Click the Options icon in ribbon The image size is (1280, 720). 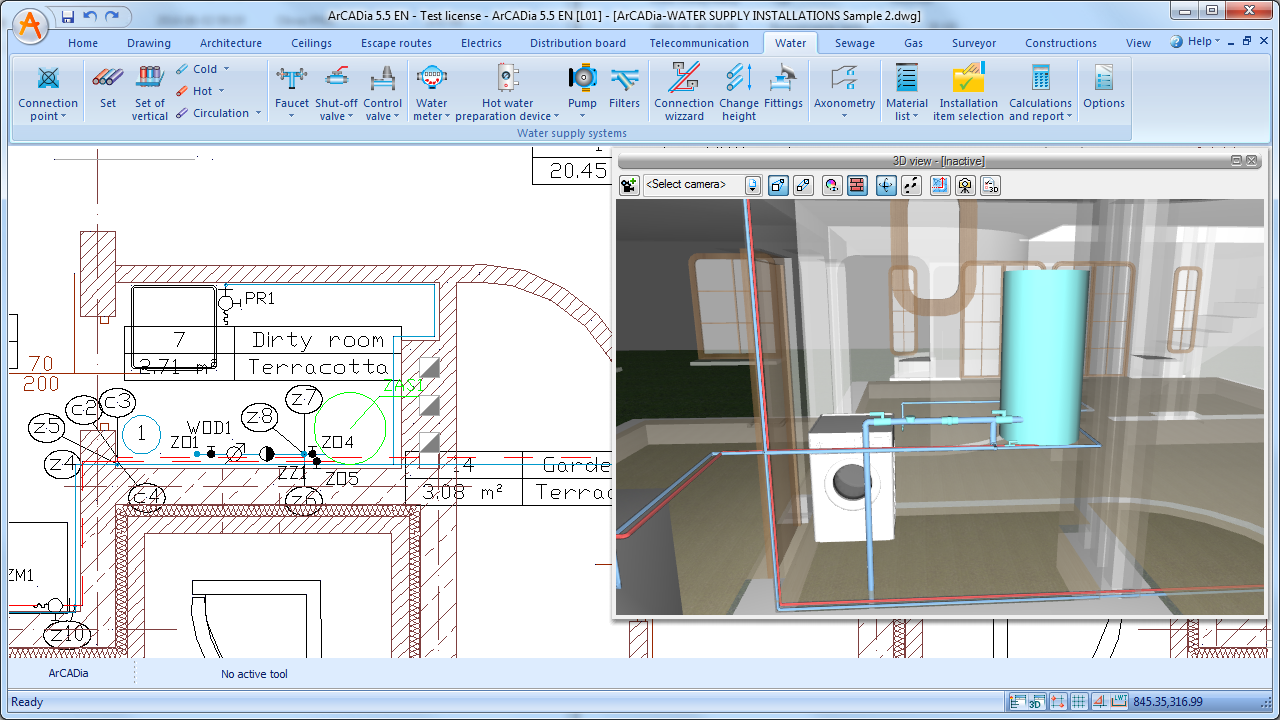click(1103, 88)
